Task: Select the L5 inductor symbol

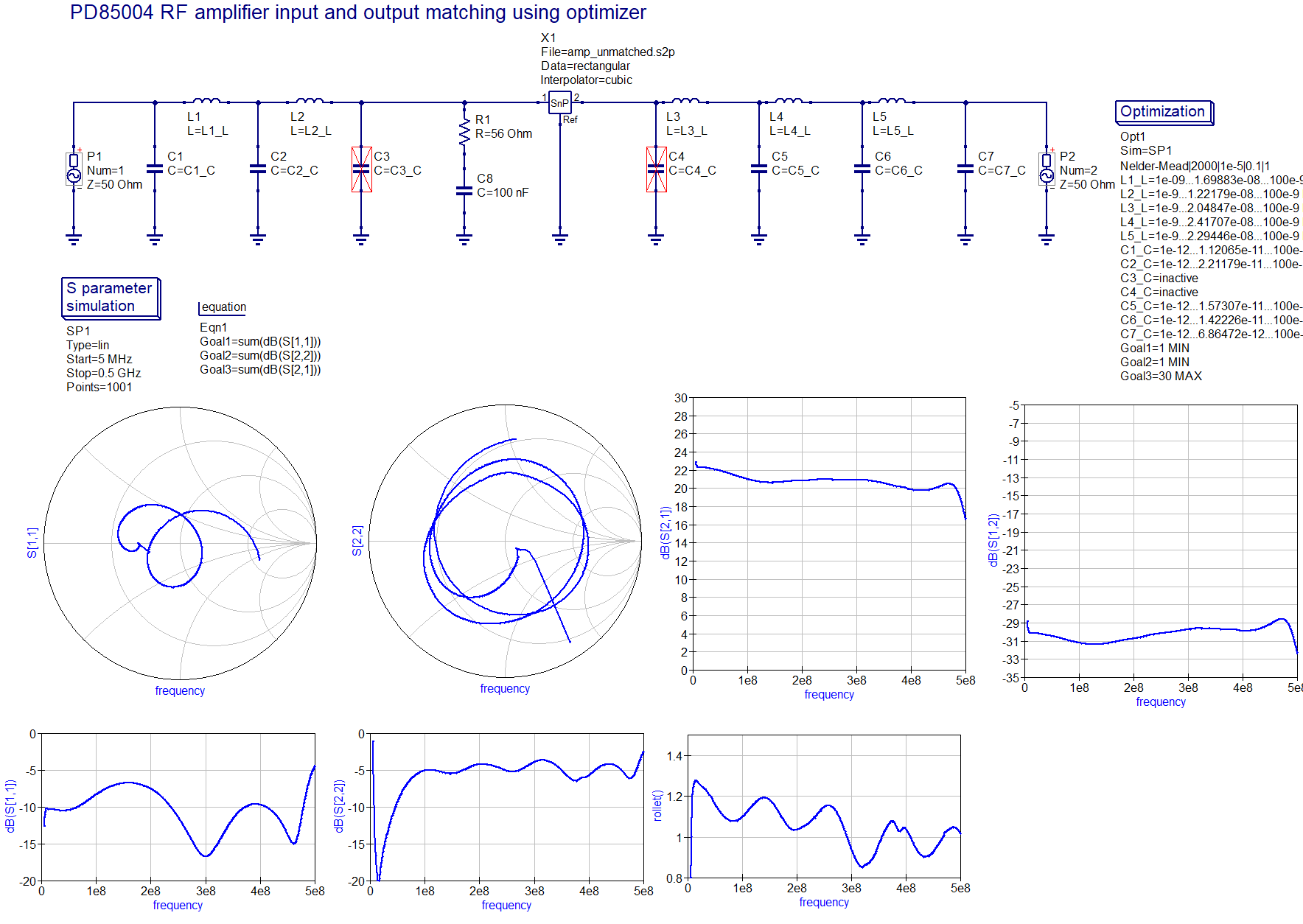Action: [x=892, y=101]
